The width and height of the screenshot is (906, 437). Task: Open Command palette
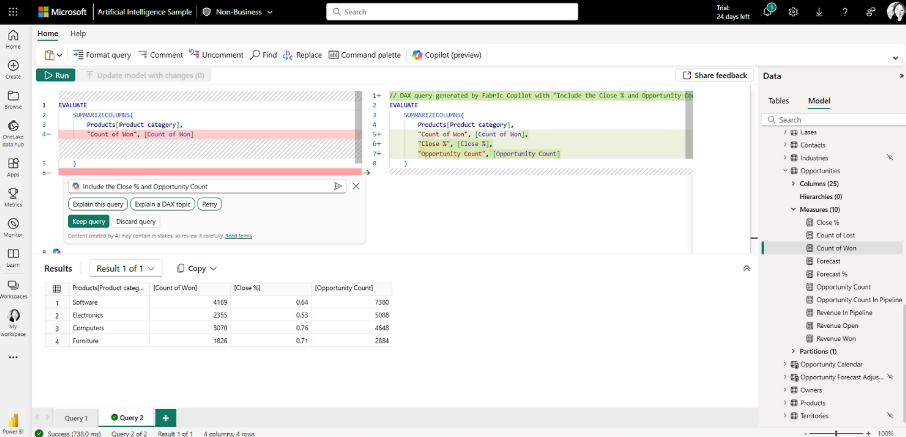pos(364,55)
